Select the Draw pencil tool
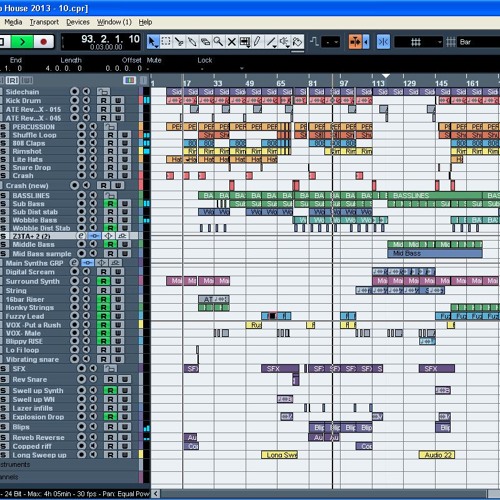Screen dimensions: 500x500 tap(257, 42)
